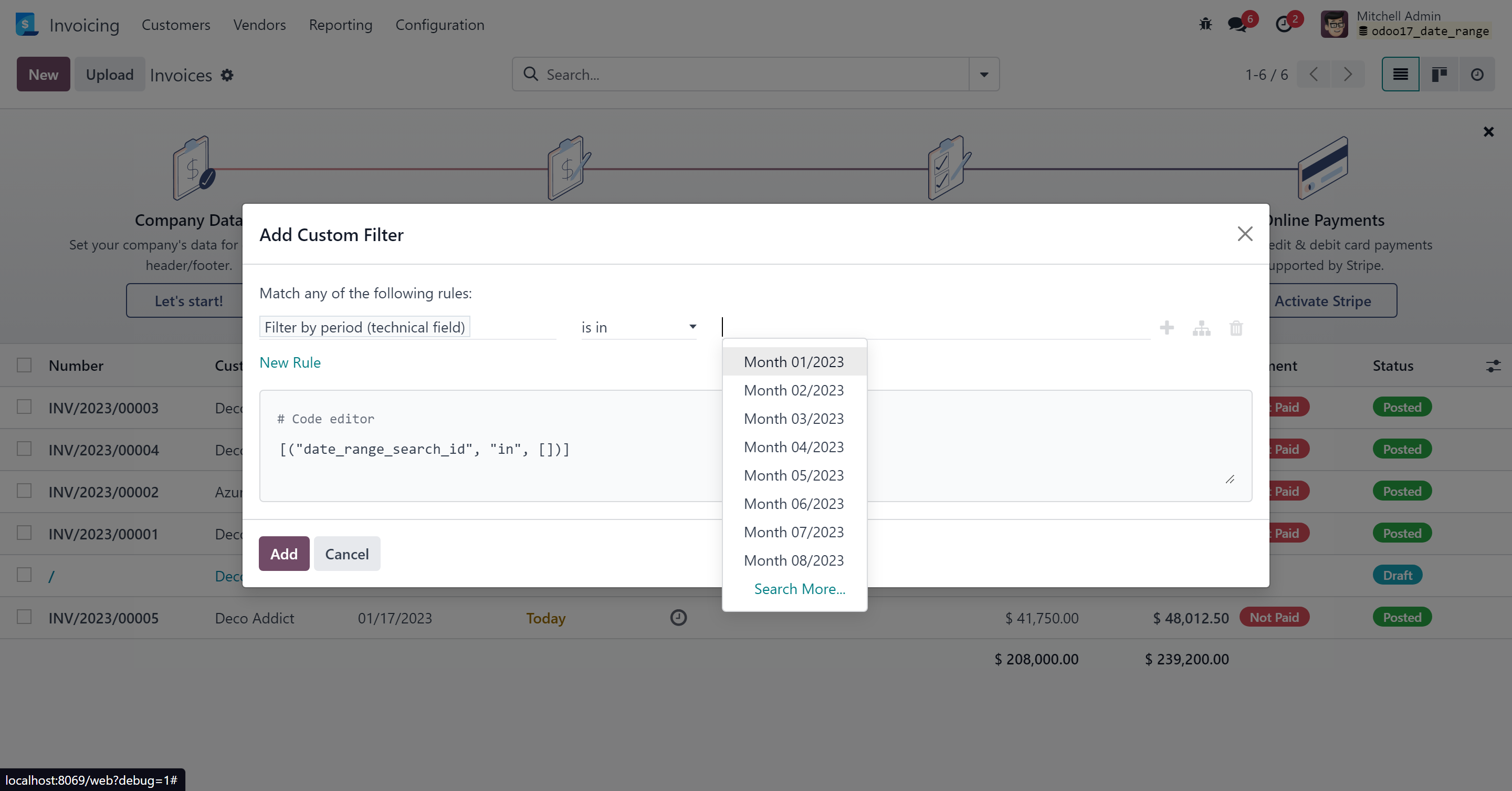Delete the filter rule with trash icon
1512x791 pixels.
pyautogui.click(x=1236, y=328)
